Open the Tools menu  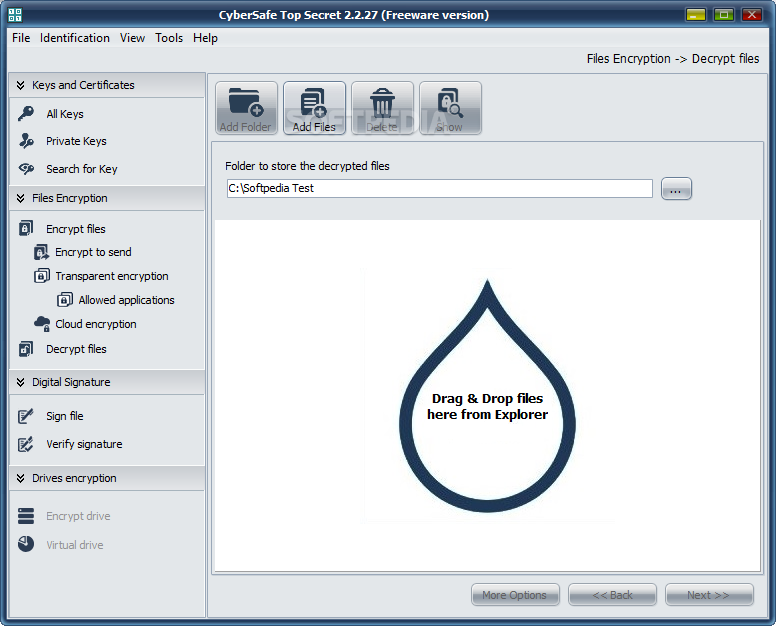(169, 38)
